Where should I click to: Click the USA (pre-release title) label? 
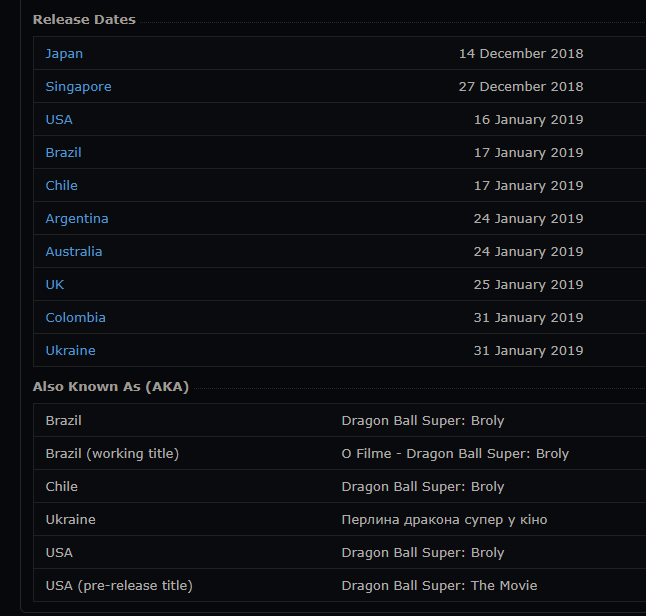click(x=119, y=586)
